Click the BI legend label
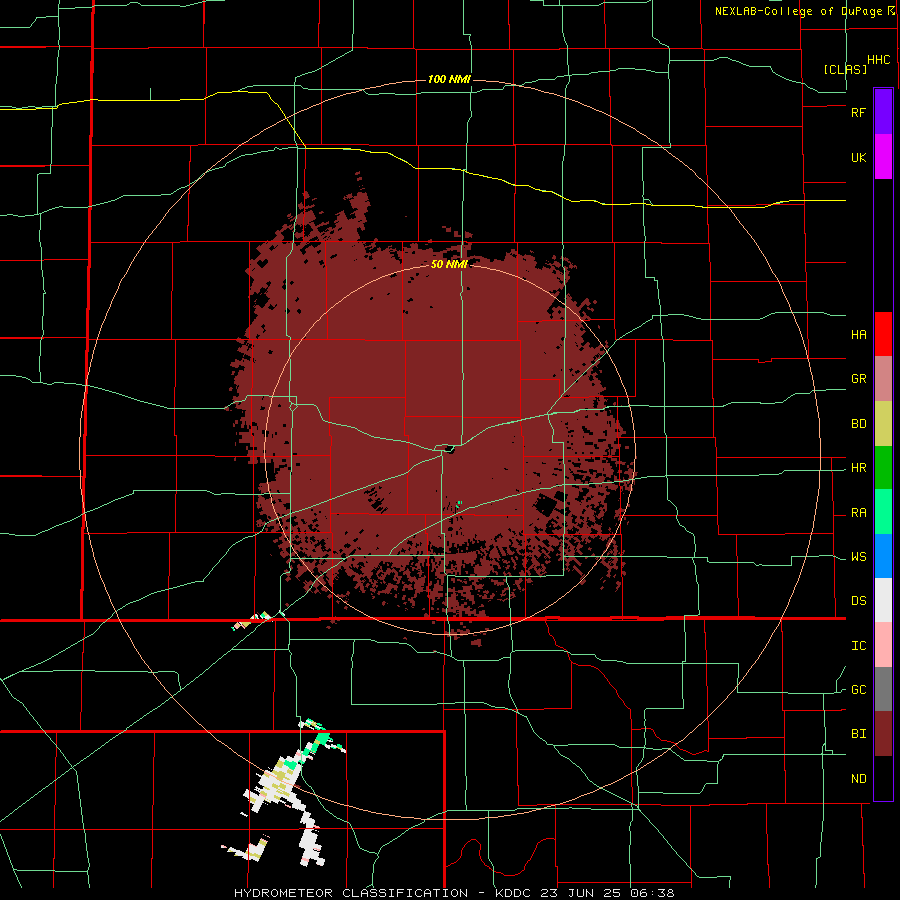 [858, 734]
